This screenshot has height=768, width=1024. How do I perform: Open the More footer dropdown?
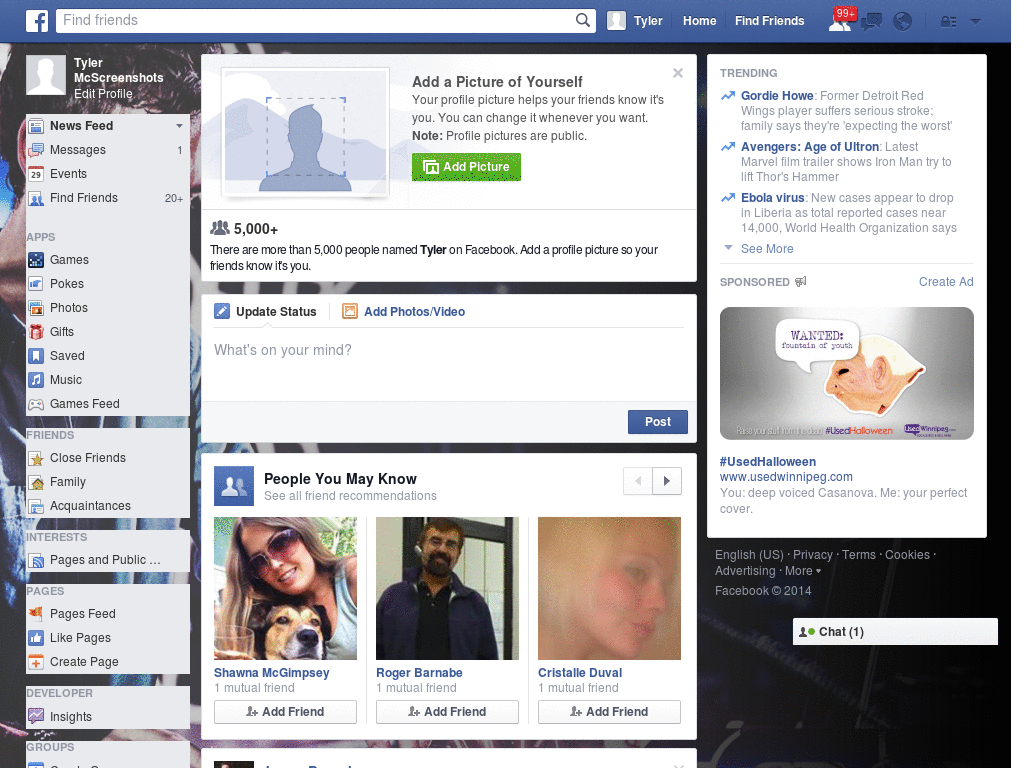click(803, 571)
